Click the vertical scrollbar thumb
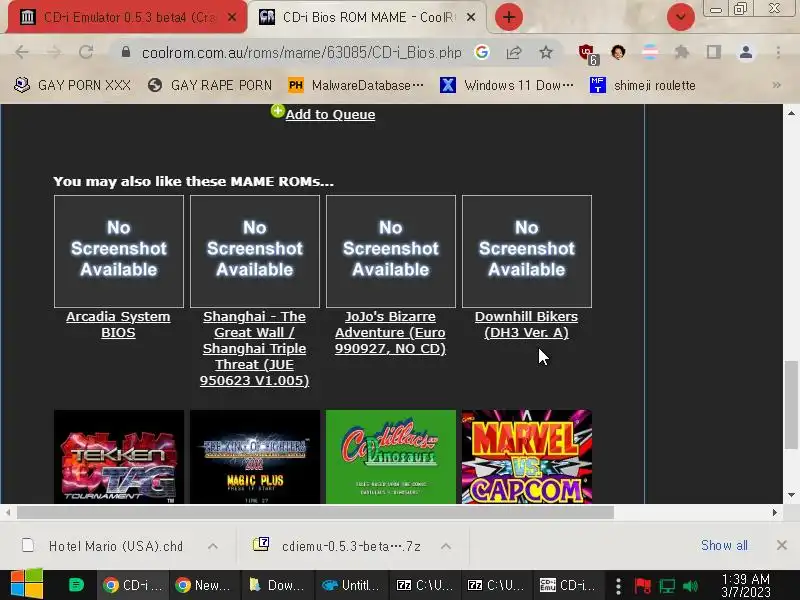 click(x=791, y=405)
